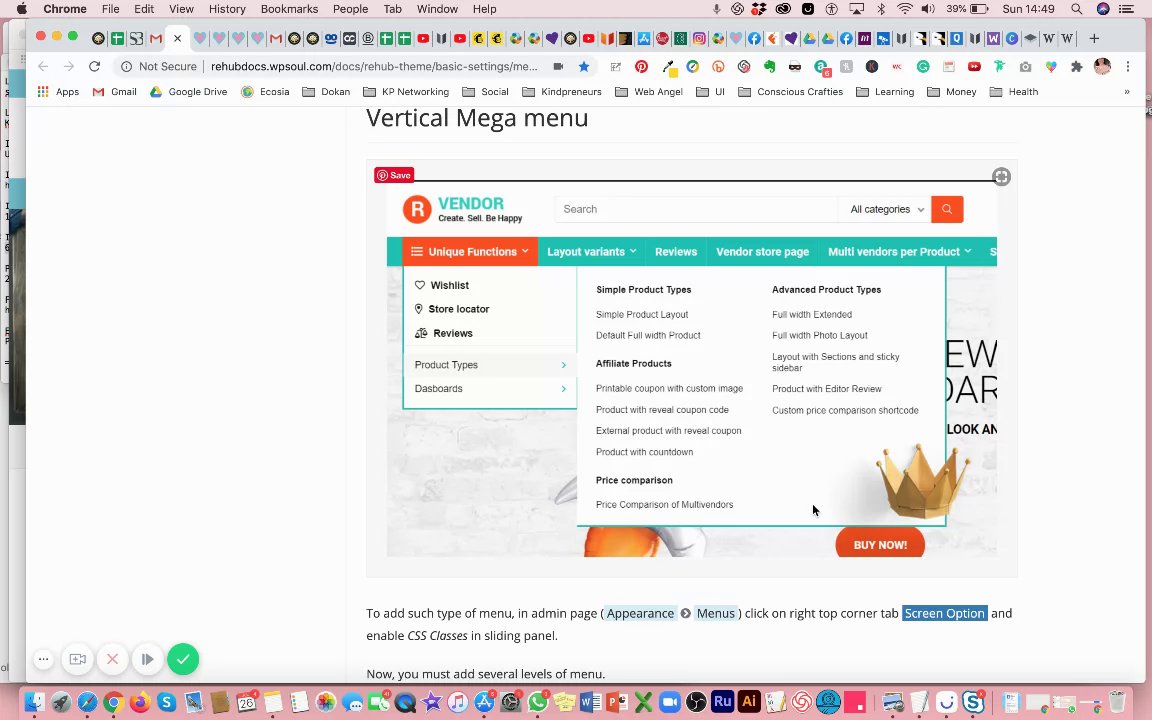Open the Conscious Crafties bookmarks folder

791,92
